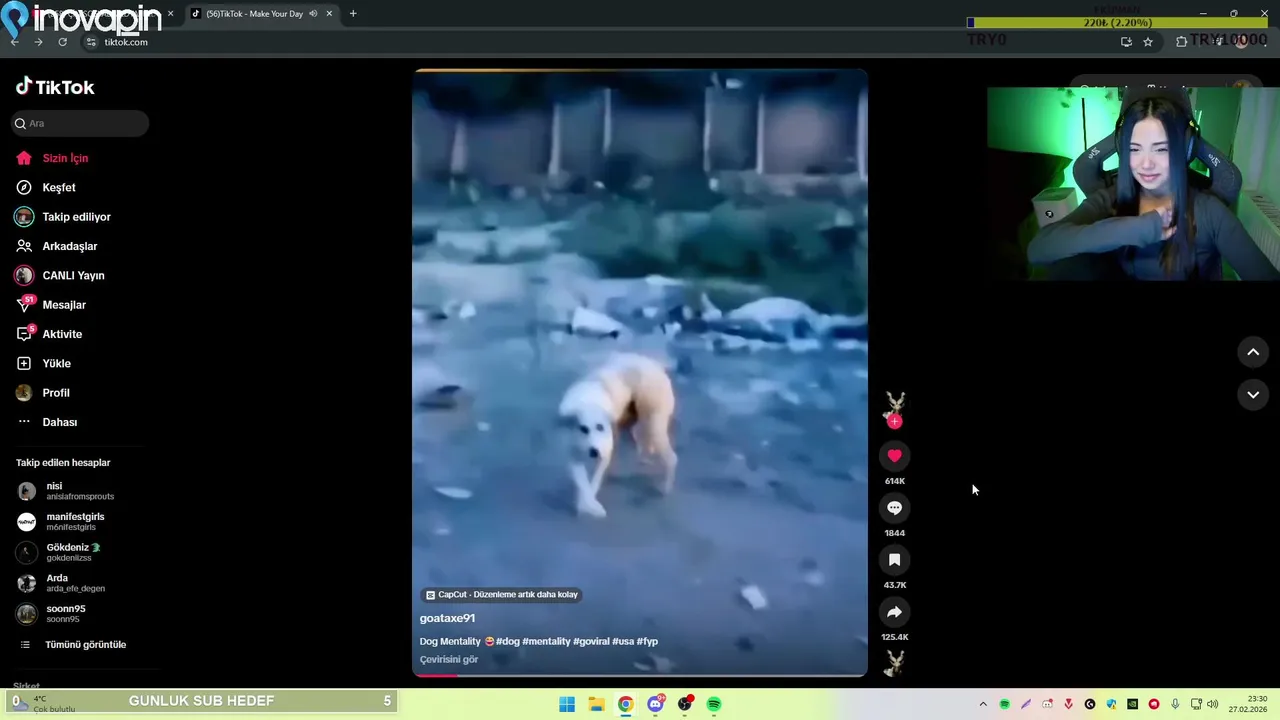Screen dimensions: 1280x720
Task: Open File Explorer from taskbar
Action: coord(596,704)
